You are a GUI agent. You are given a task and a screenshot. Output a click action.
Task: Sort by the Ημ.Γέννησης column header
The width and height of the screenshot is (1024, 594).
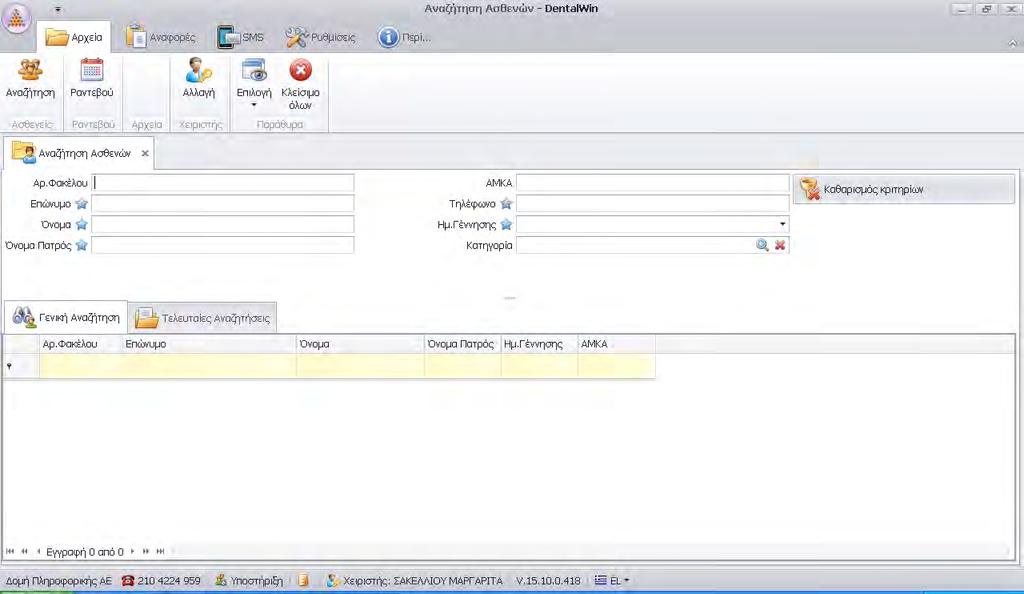click(539, 344)
